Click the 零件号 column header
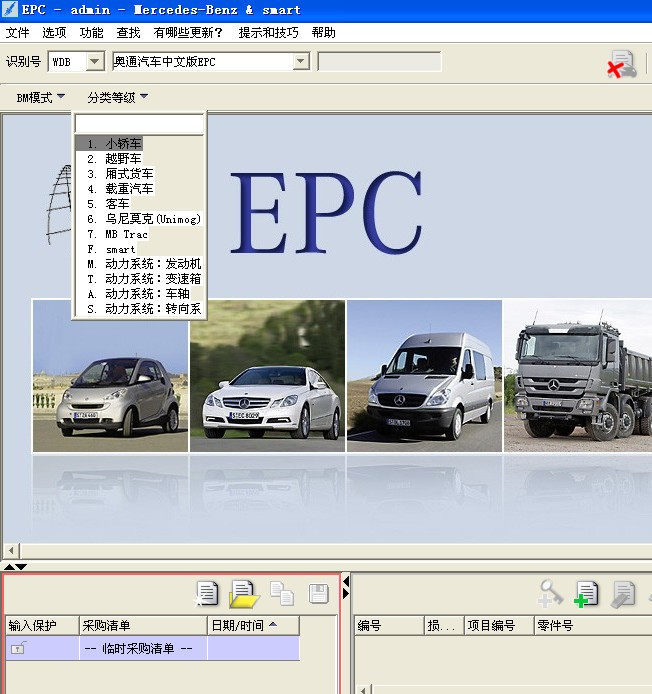652x694 pixels. click(593, 625)
